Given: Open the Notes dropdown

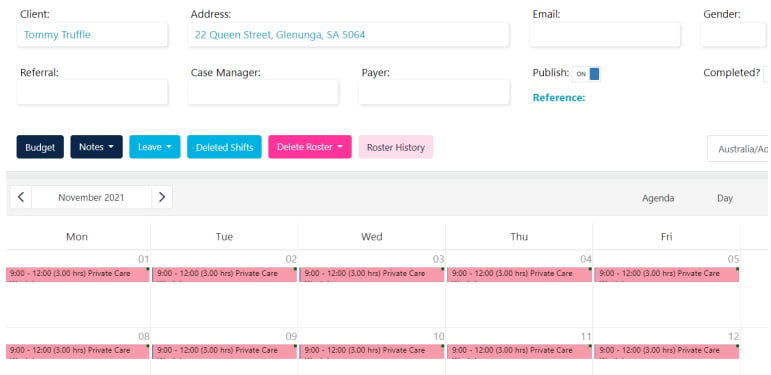Looking at the screenshot, I should point(96,147).
